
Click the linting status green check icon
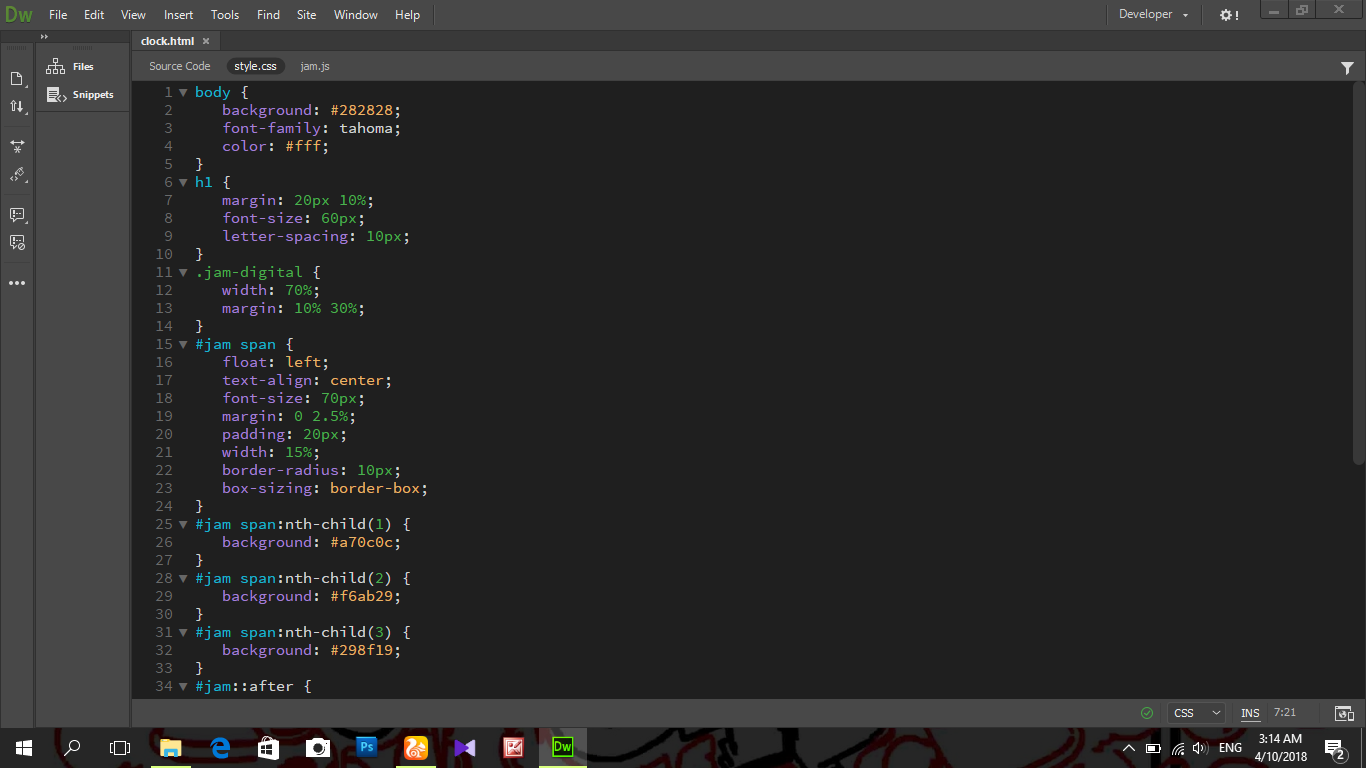pyautogui.click(x=1146, y=713)
